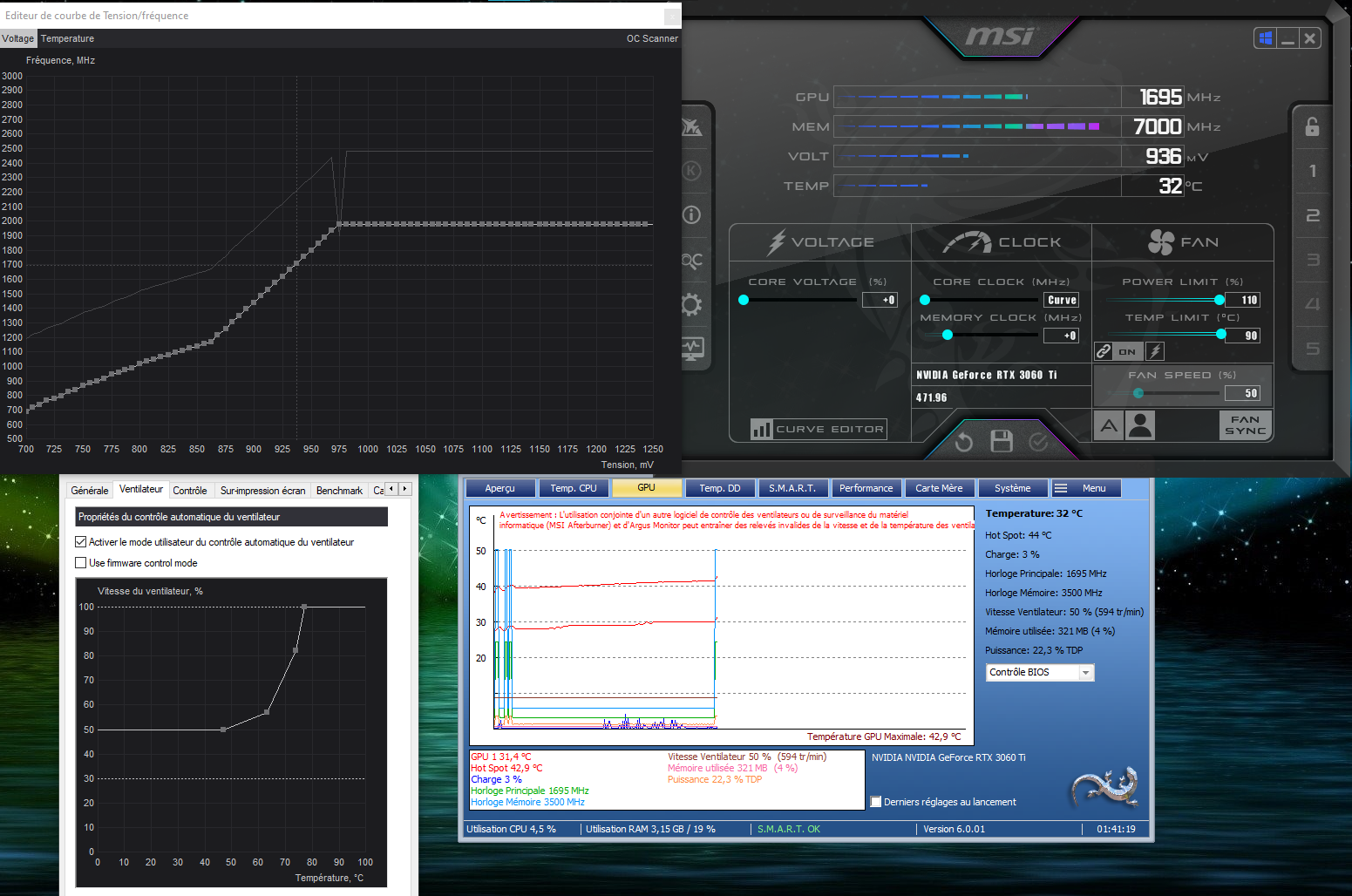1352x896 pixels.
Task: Open Afterburner settings gear icon
Action: coord(691,304)
